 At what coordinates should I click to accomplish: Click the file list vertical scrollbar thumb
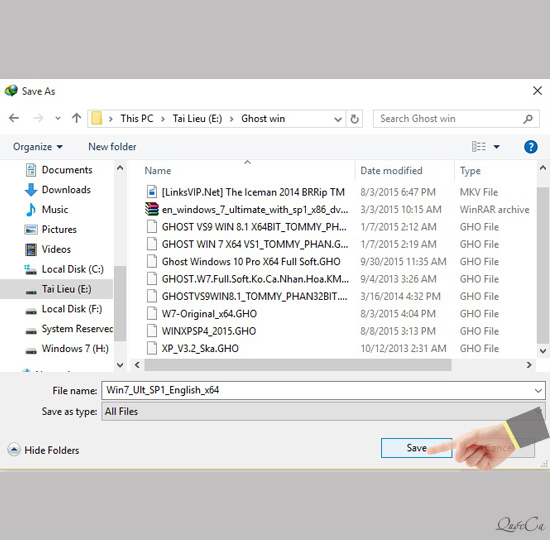click(x=543, y=266)
